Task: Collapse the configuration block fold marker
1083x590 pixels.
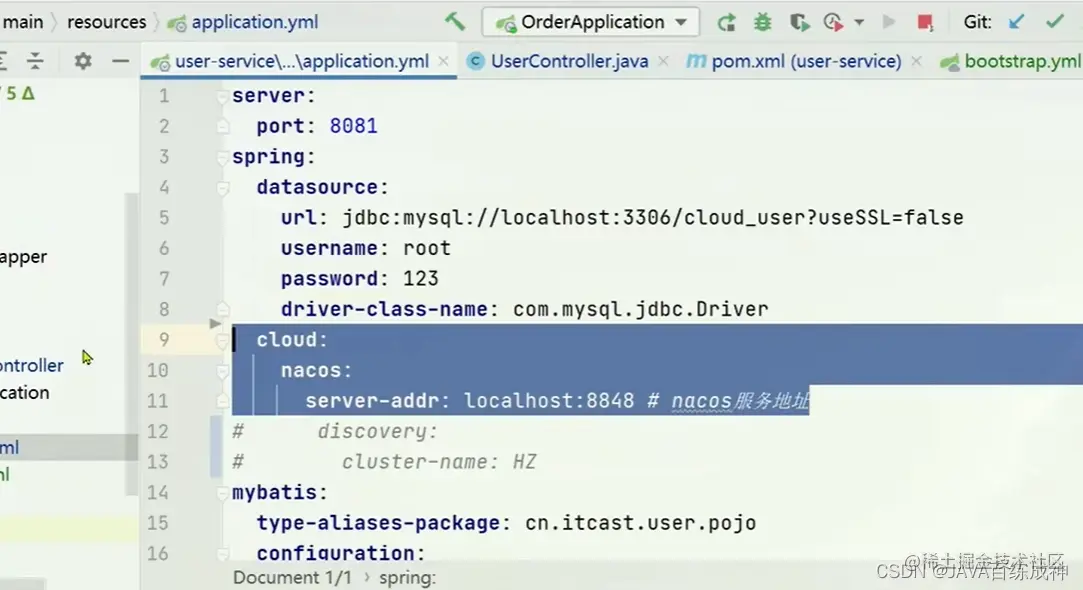Action: point(222,553)
